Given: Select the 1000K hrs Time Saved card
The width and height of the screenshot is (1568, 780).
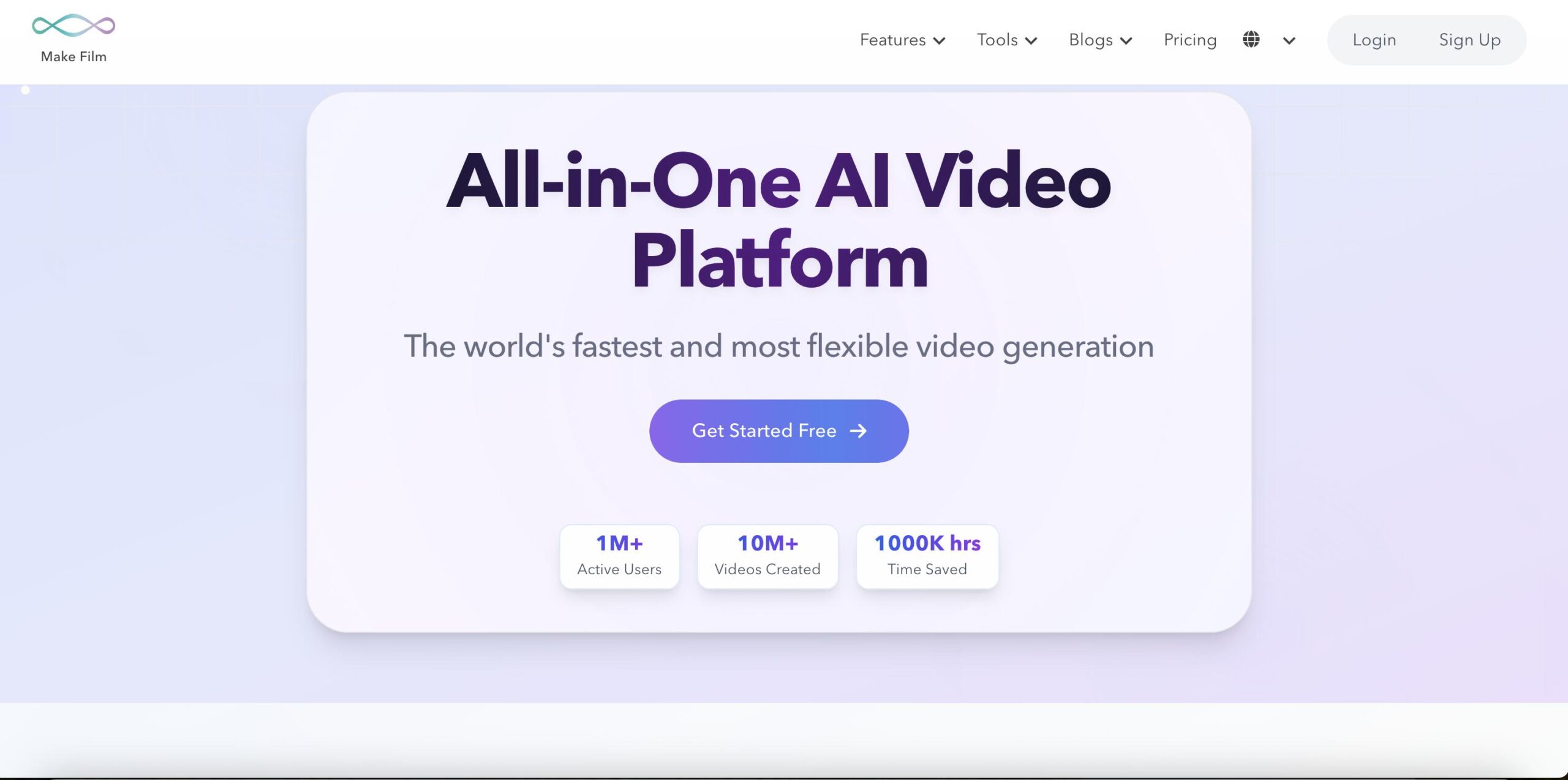Looking at the screenshot, I should coord(927,557).
